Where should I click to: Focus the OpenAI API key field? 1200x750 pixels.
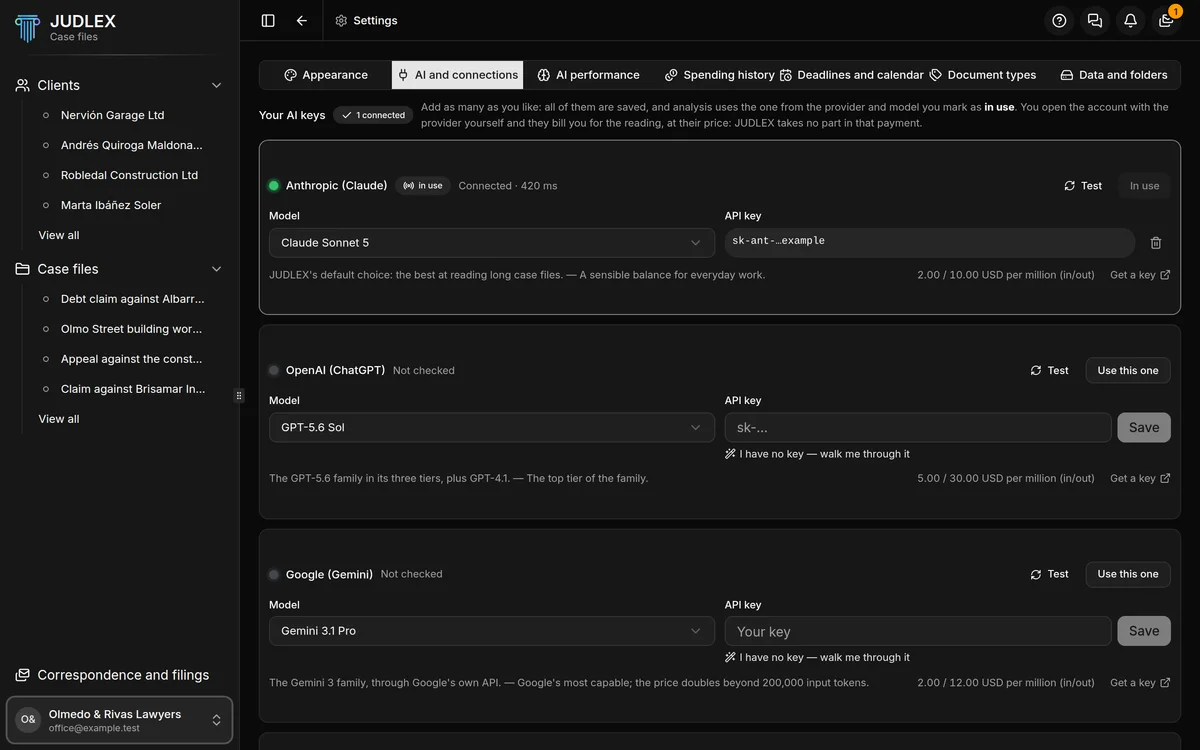(x=918, y=427)
